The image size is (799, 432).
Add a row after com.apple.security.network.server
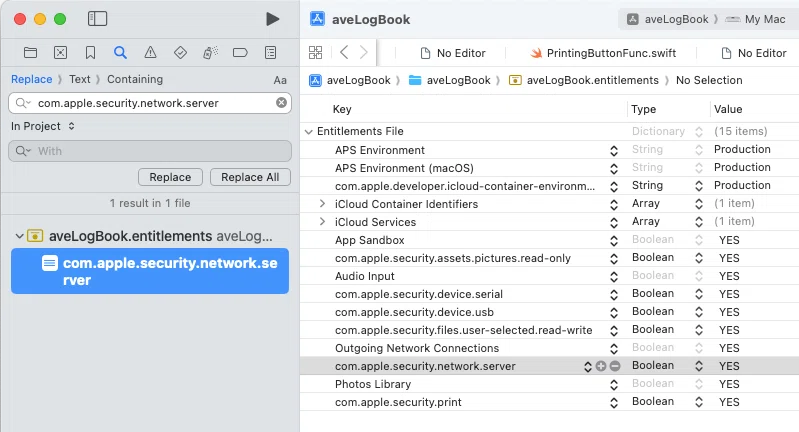tap(601, 366)
